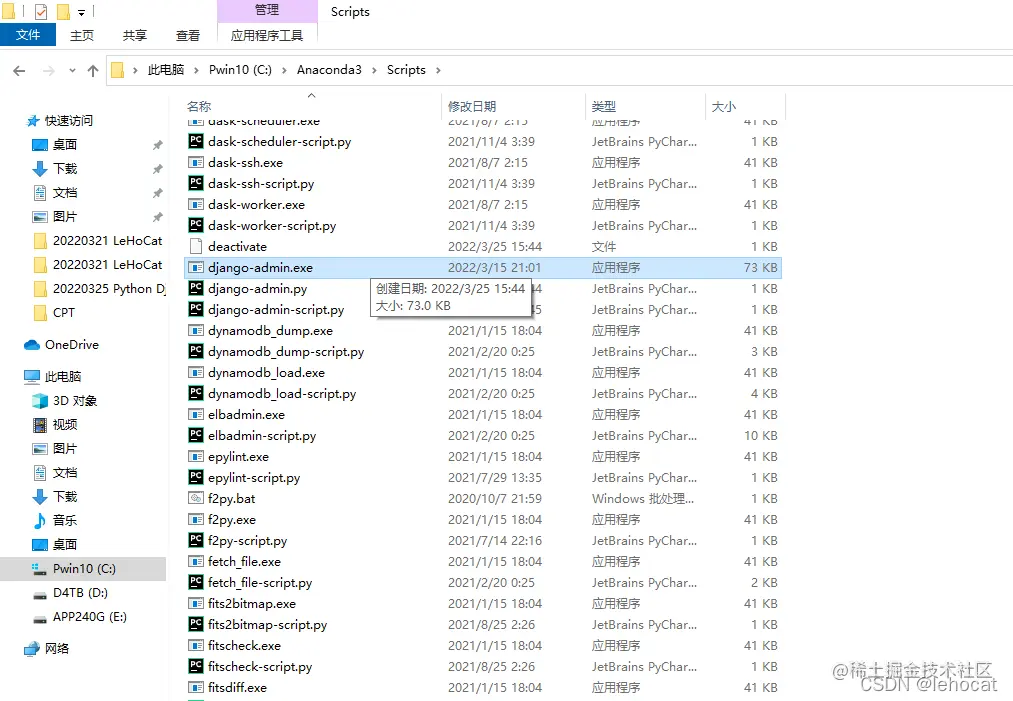
Task: Switch to the 查看 ribbon tab
Action: coord(188,35)
